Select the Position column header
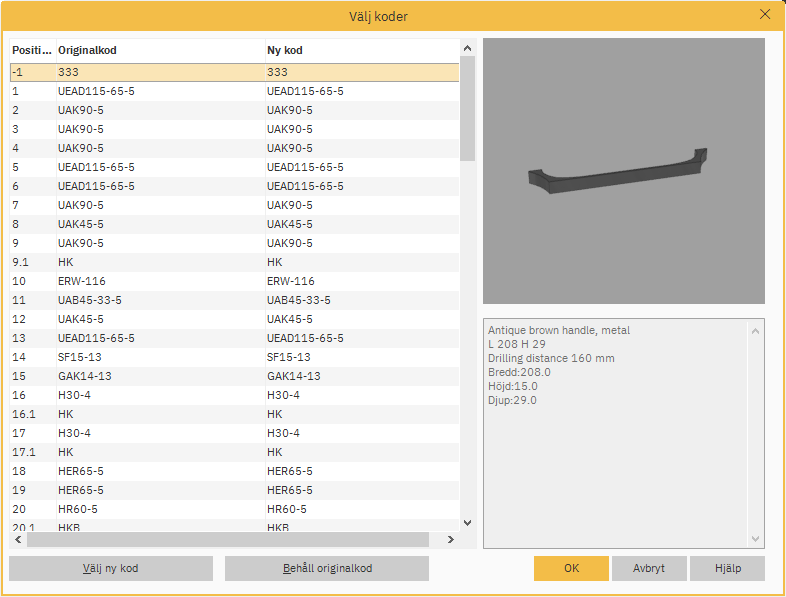The width and height of the screenshot is (786, 597). (x=31, y=50)
